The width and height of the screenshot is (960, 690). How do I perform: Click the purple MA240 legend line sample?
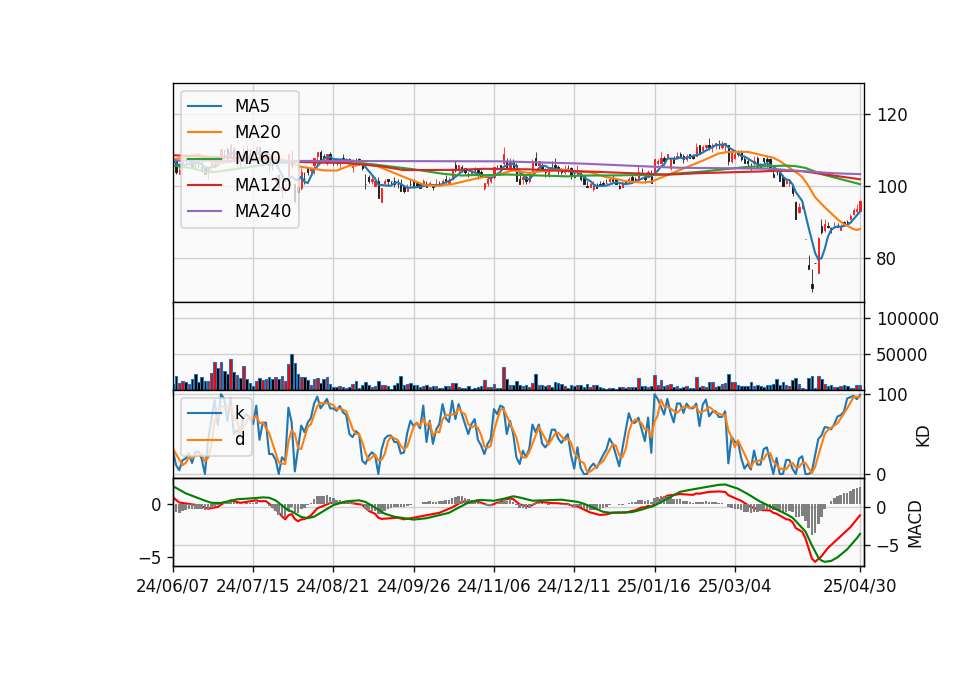(x=204, y=211)
